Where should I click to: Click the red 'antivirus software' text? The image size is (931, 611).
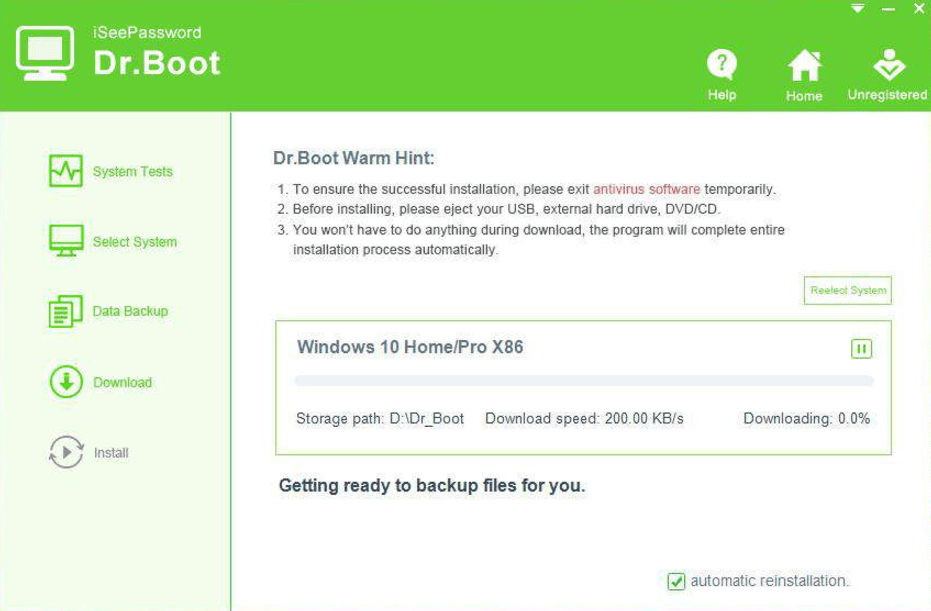(647, 189)
